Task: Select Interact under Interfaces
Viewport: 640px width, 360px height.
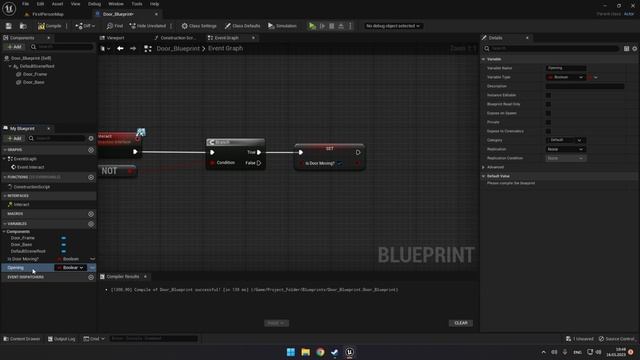Action: 21,204
